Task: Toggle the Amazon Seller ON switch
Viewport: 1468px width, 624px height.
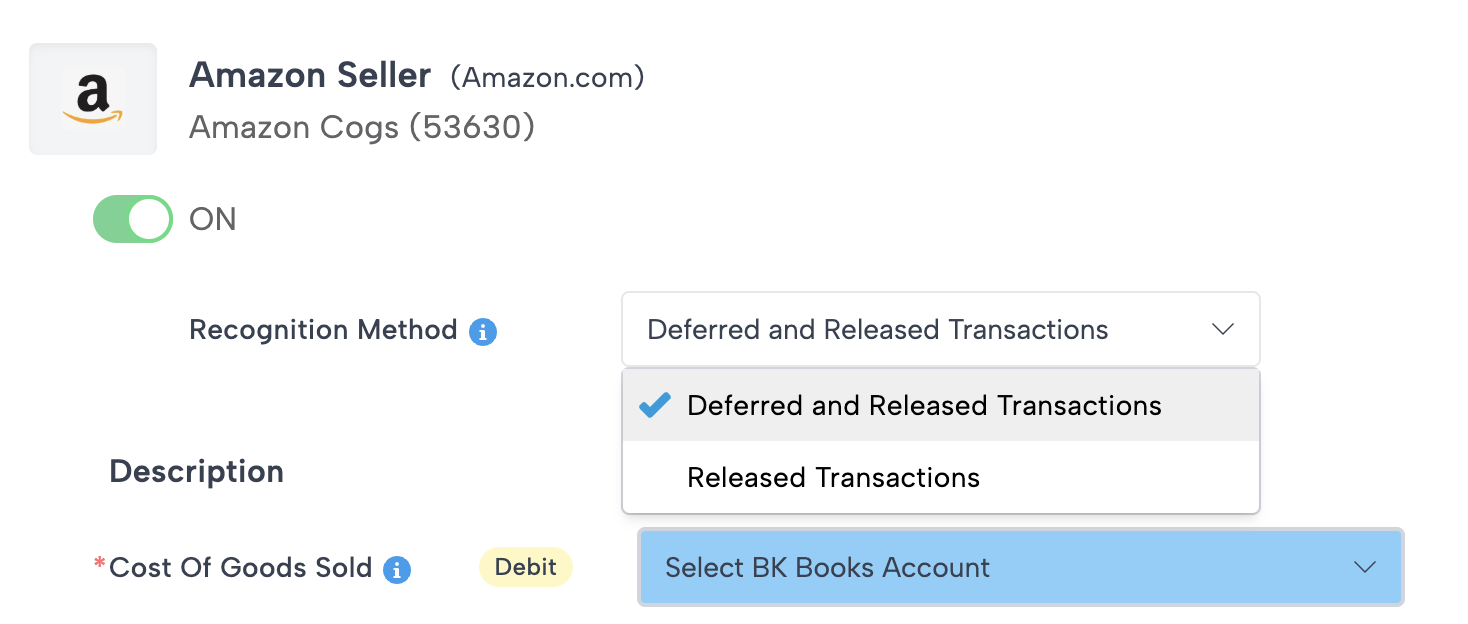Action: (133, 219)
